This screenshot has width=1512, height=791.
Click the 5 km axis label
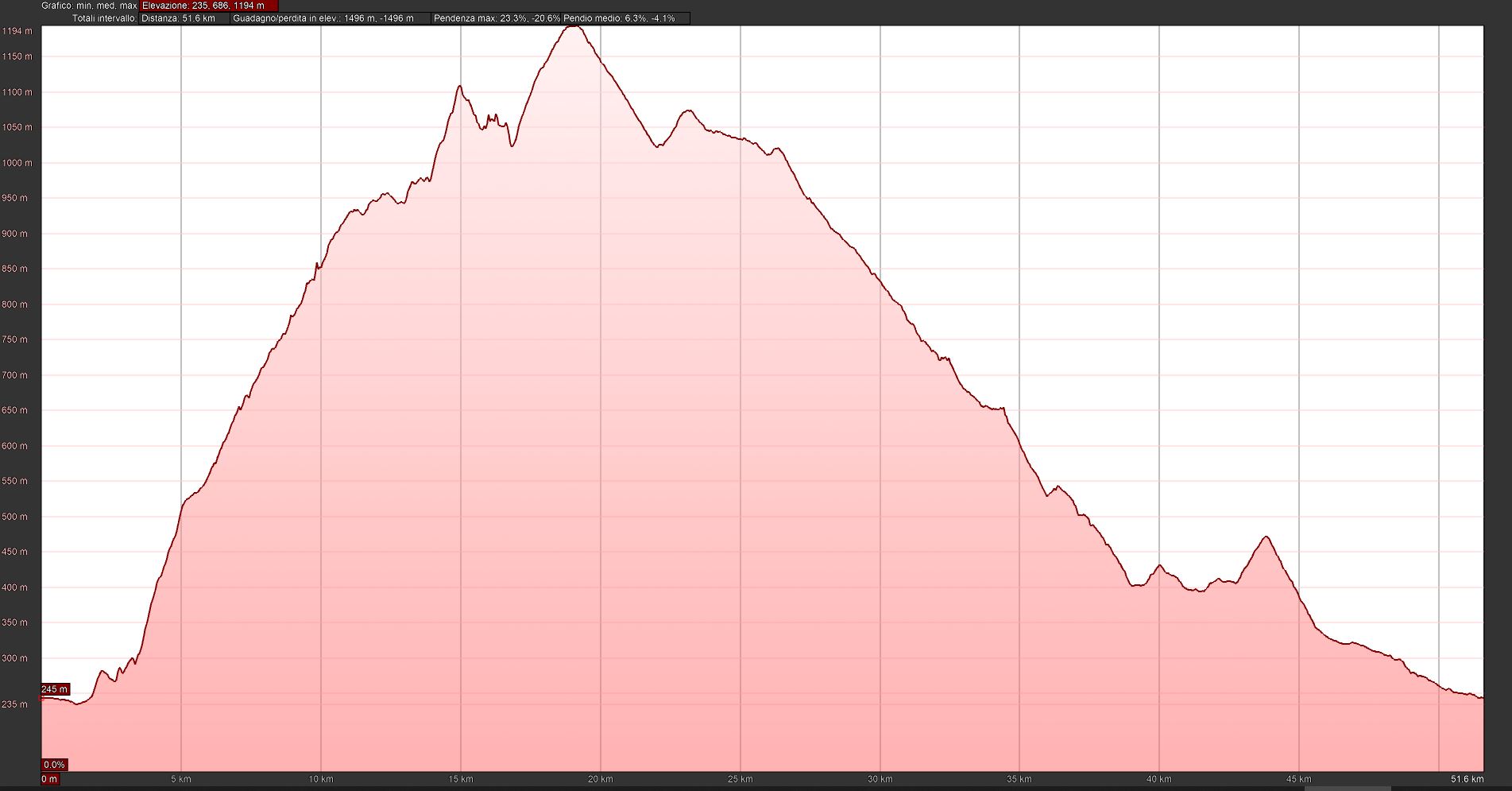point(181,779)
